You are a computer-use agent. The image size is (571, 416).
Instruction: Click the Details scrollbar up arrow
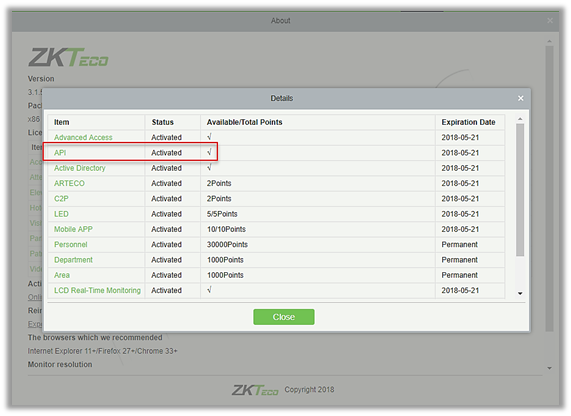tap(520, 119)
